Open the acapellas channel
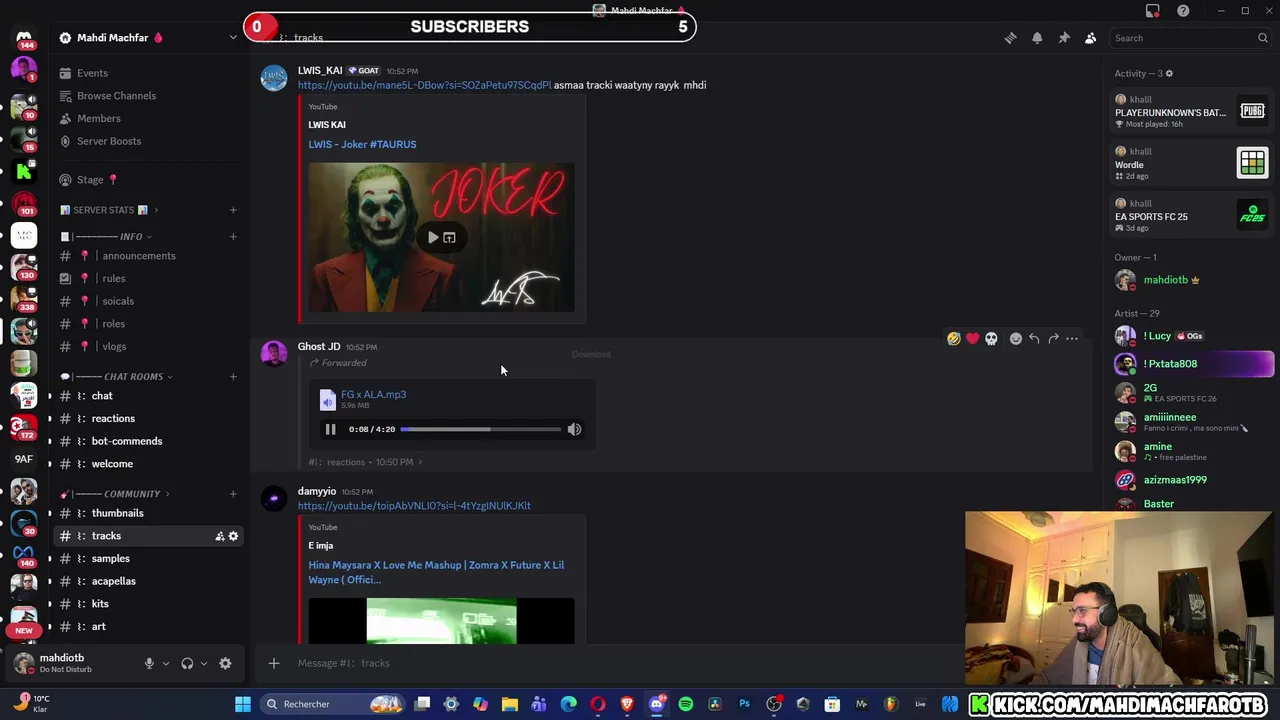The height and width of the screenshot is (720, 1280). [x=113, y=581]
